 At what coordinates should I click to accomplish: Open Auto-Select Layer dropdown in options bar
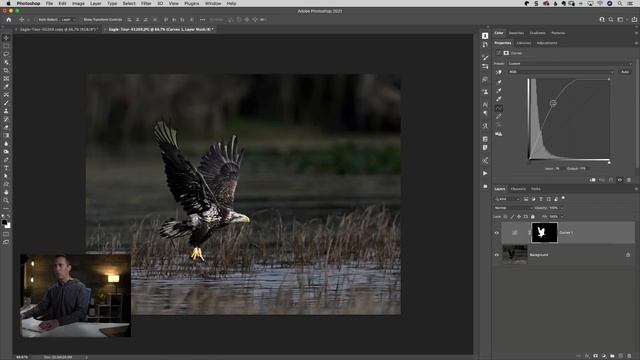68,20
